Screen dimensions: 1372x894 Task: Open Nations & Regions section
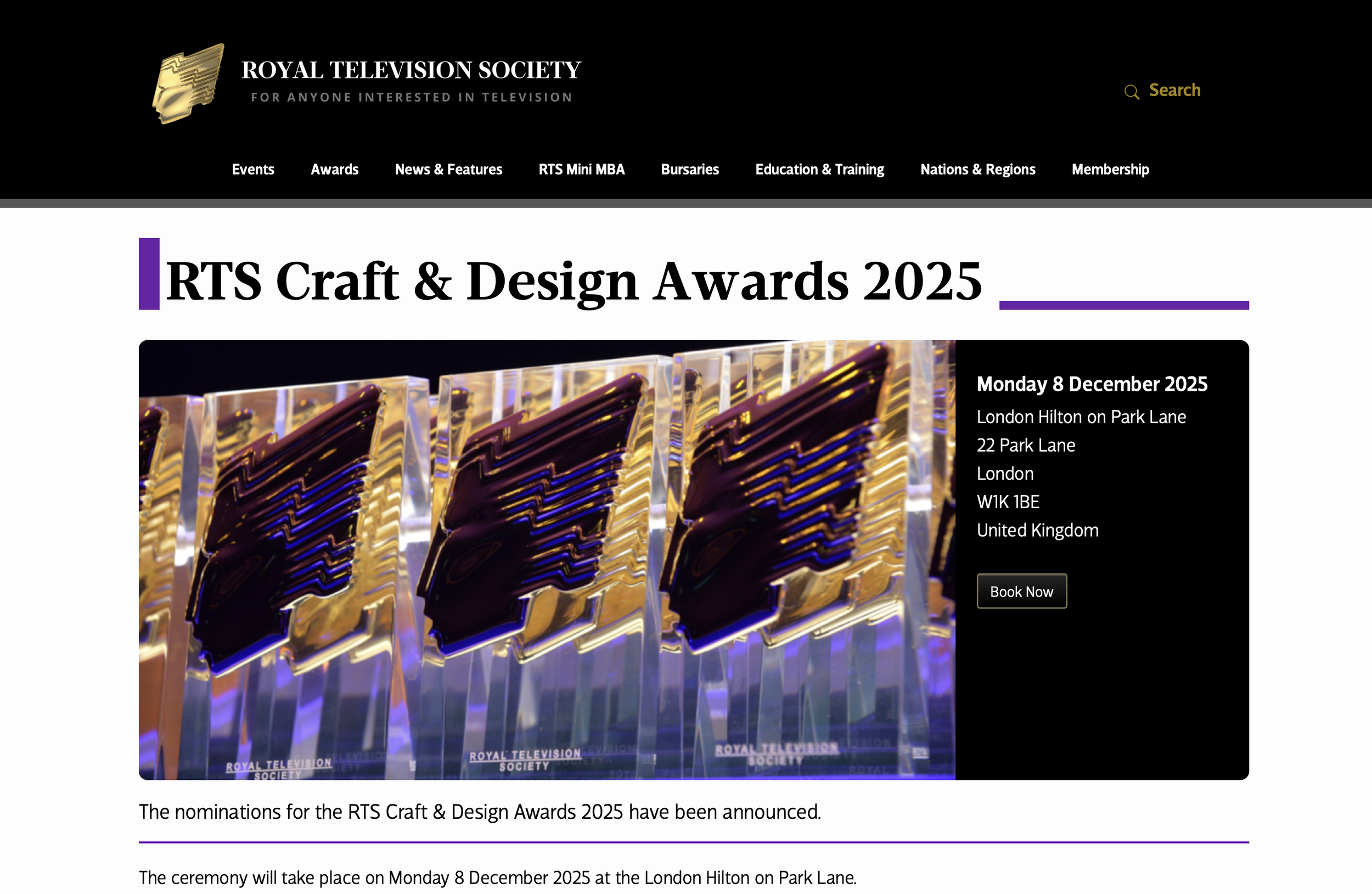(977, 170)
